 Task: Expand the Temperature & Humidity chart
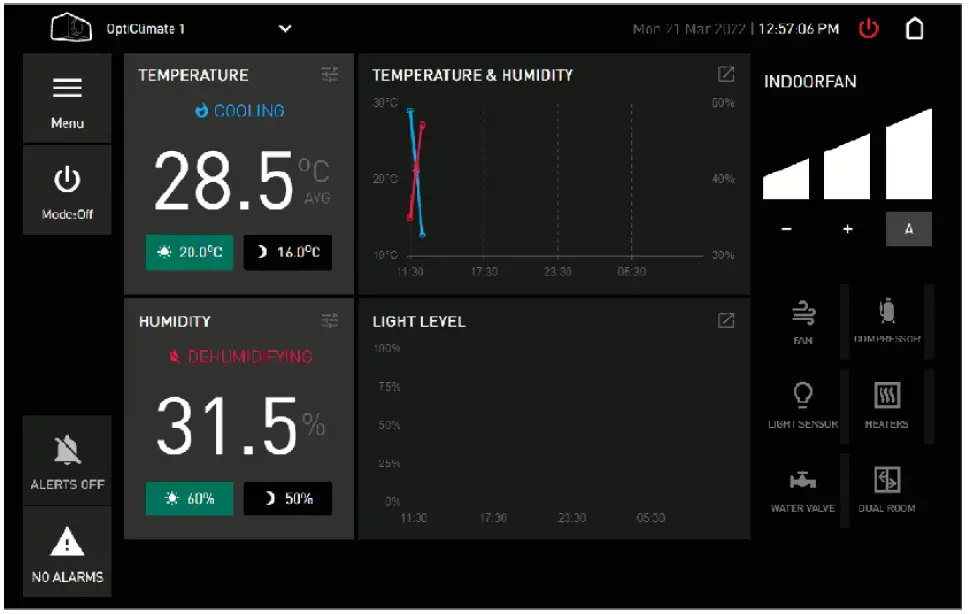726,74
